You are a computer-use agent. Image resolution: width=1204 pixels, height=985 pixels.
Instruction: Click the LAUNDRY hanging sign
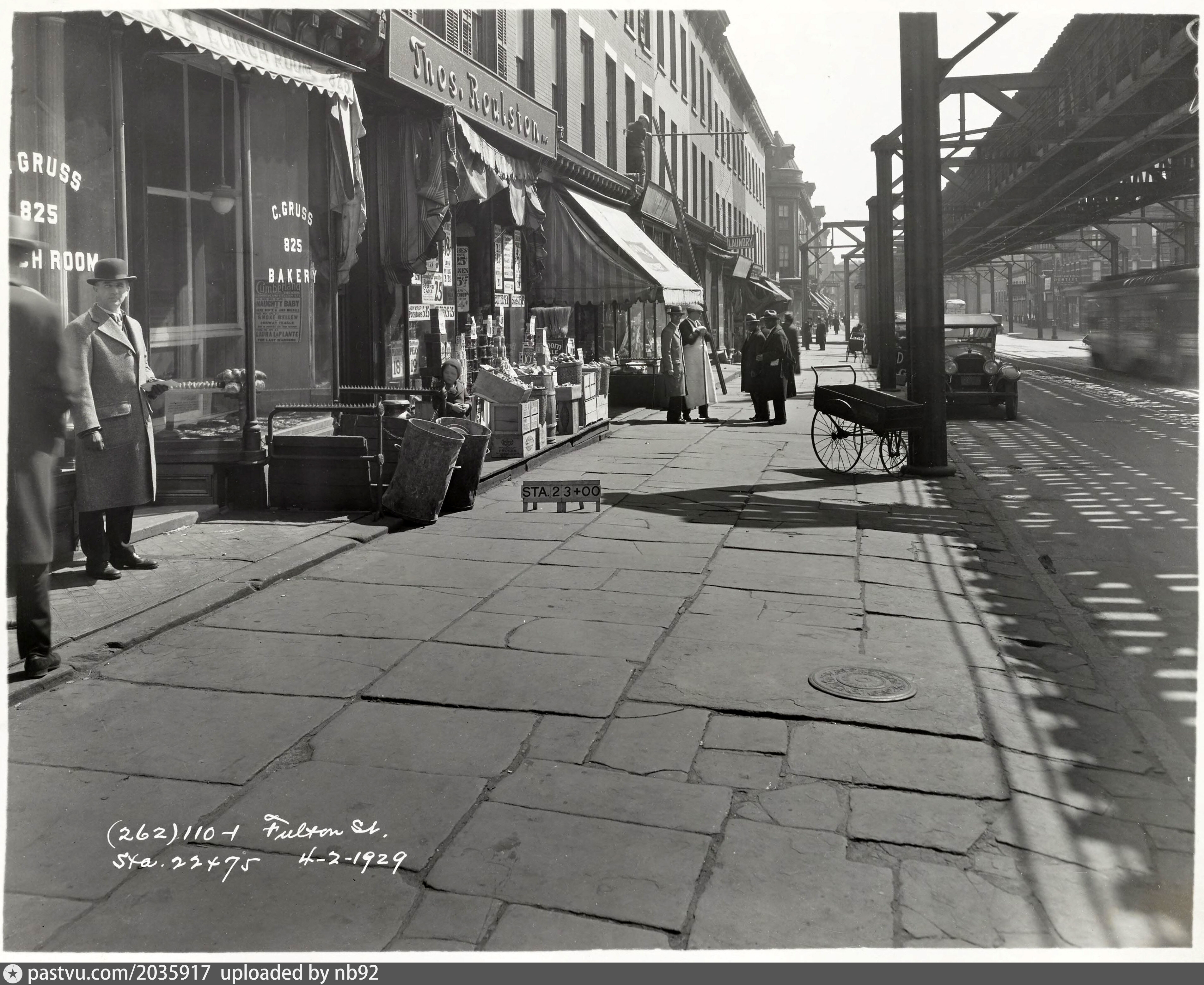coord(741,242)
